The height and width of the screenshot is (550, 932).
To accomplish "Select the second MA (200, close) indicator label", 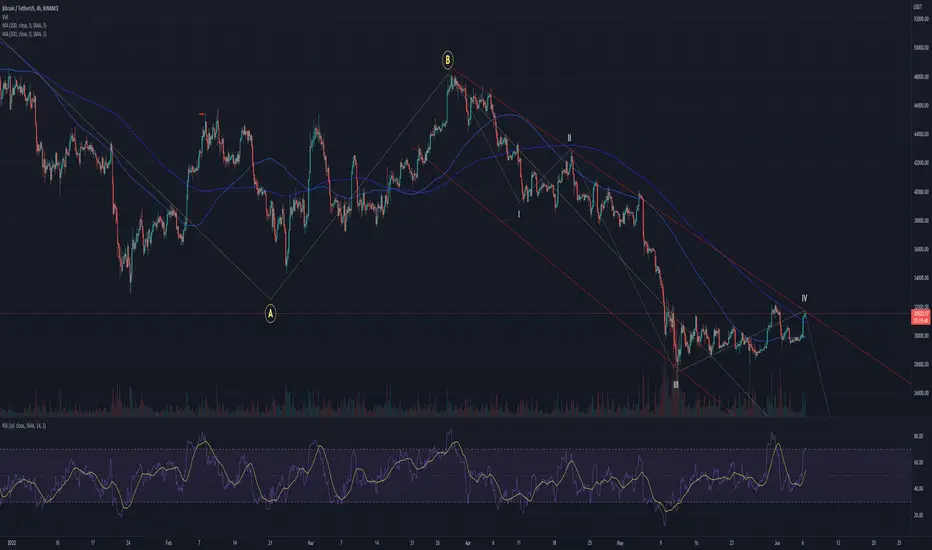I will 24,34.
